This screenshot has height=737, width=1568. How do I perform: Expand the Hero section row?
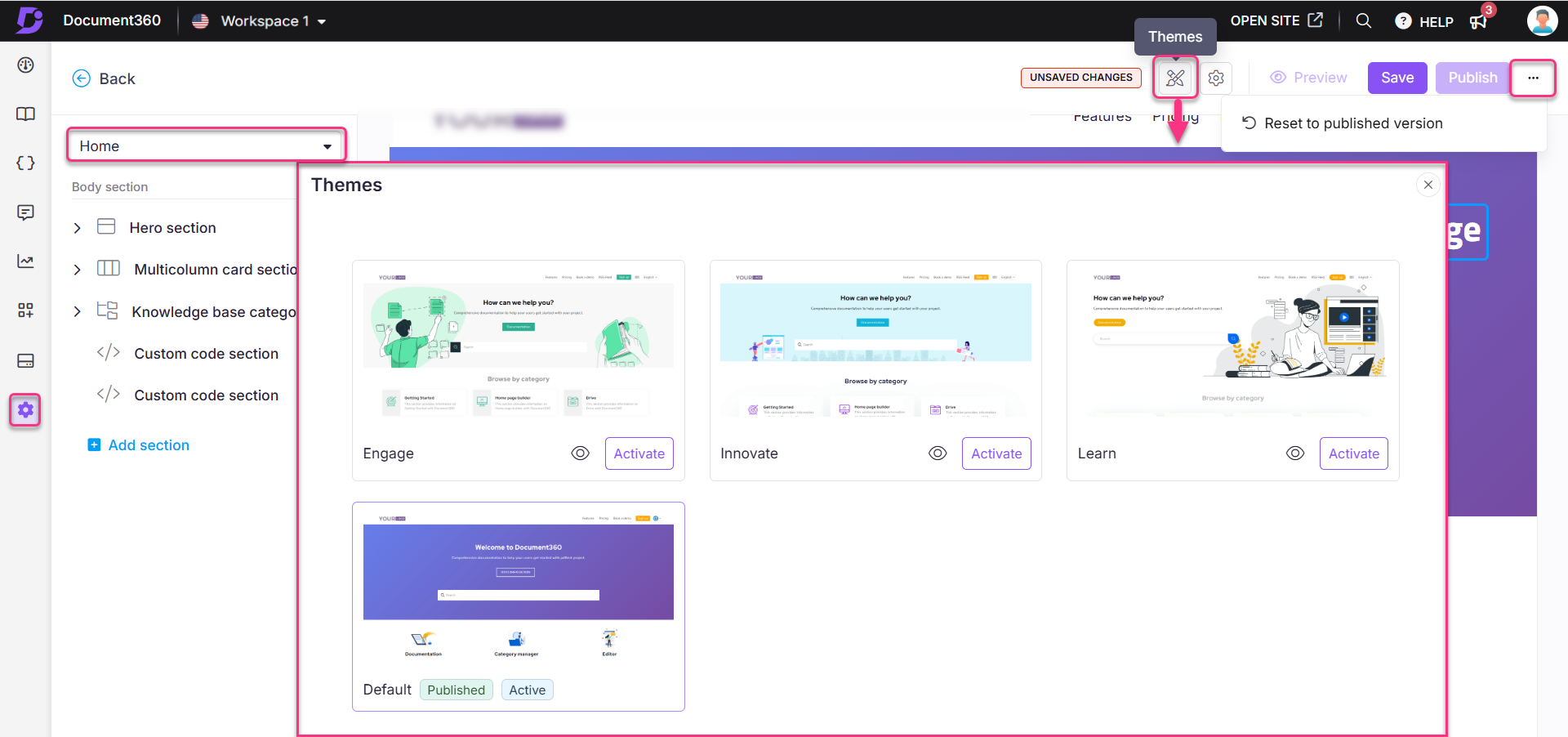(x=77, y=228)
